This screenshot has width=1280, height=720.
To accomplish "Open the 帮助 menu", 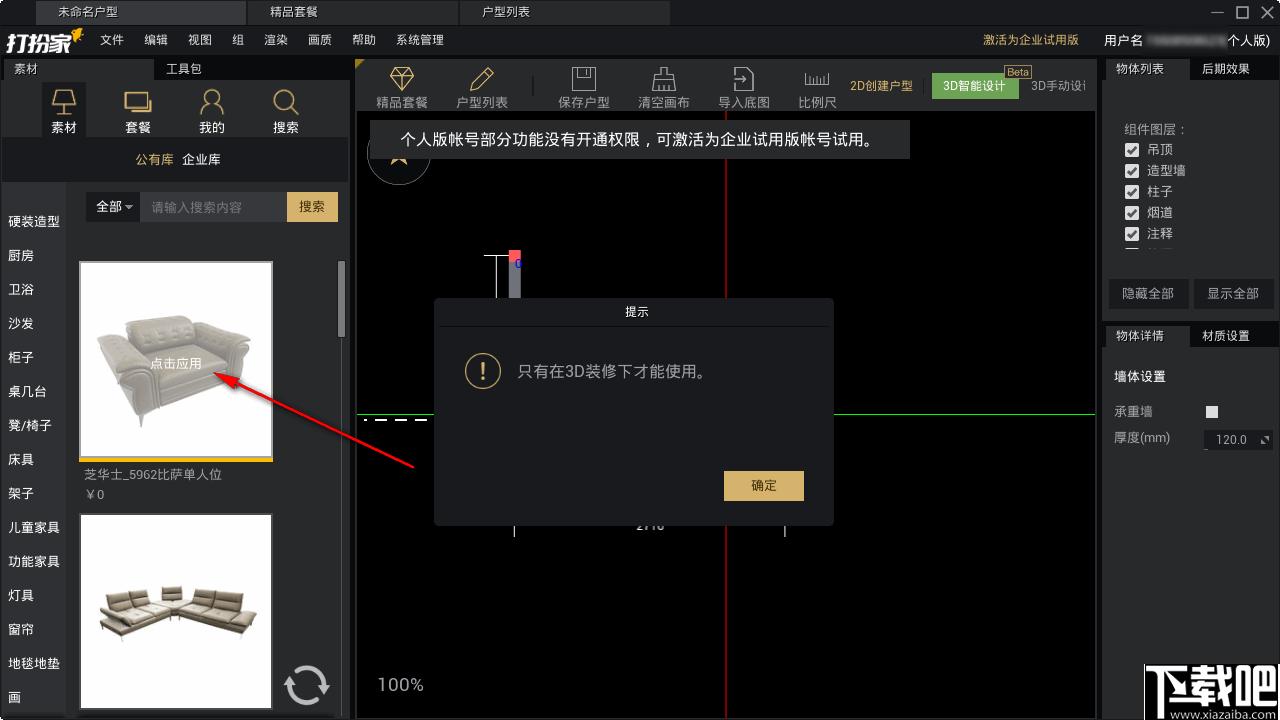I will tap(364, 40).
